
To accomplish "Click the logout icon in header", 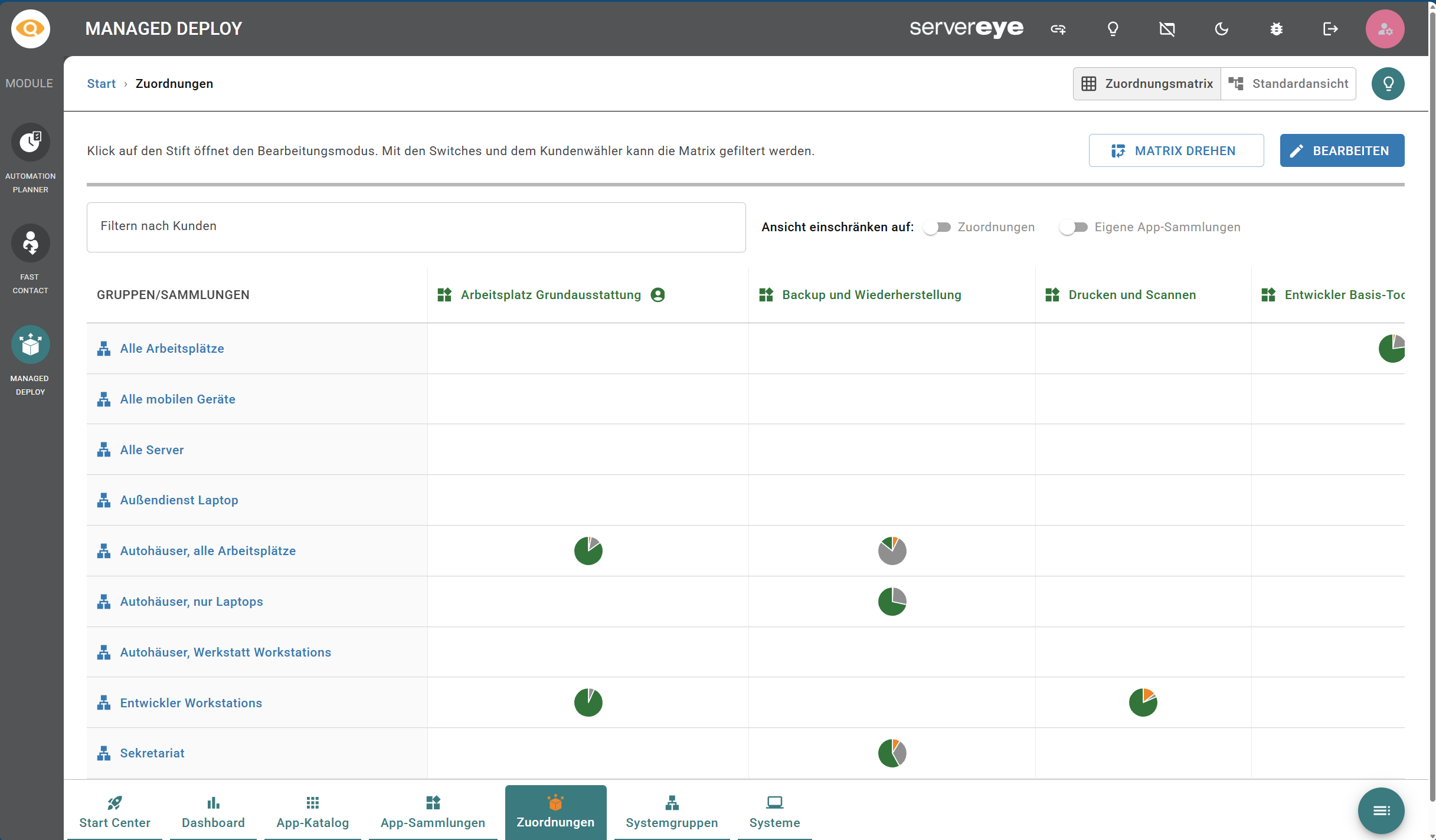I will click(x=1330, y=29).
